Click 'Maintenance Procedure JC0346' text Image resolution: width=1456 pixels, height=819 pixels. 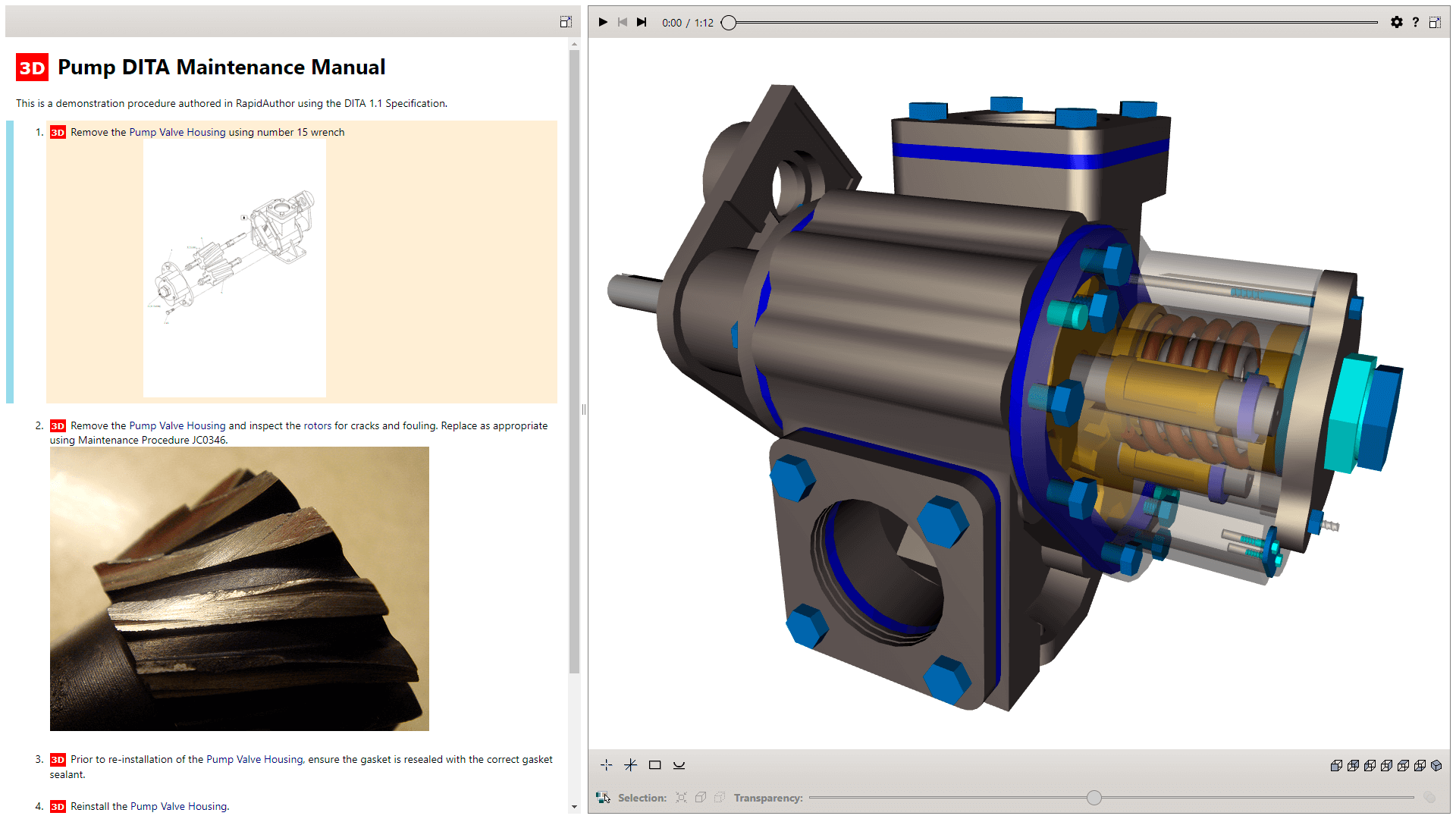tap(152, 440)
